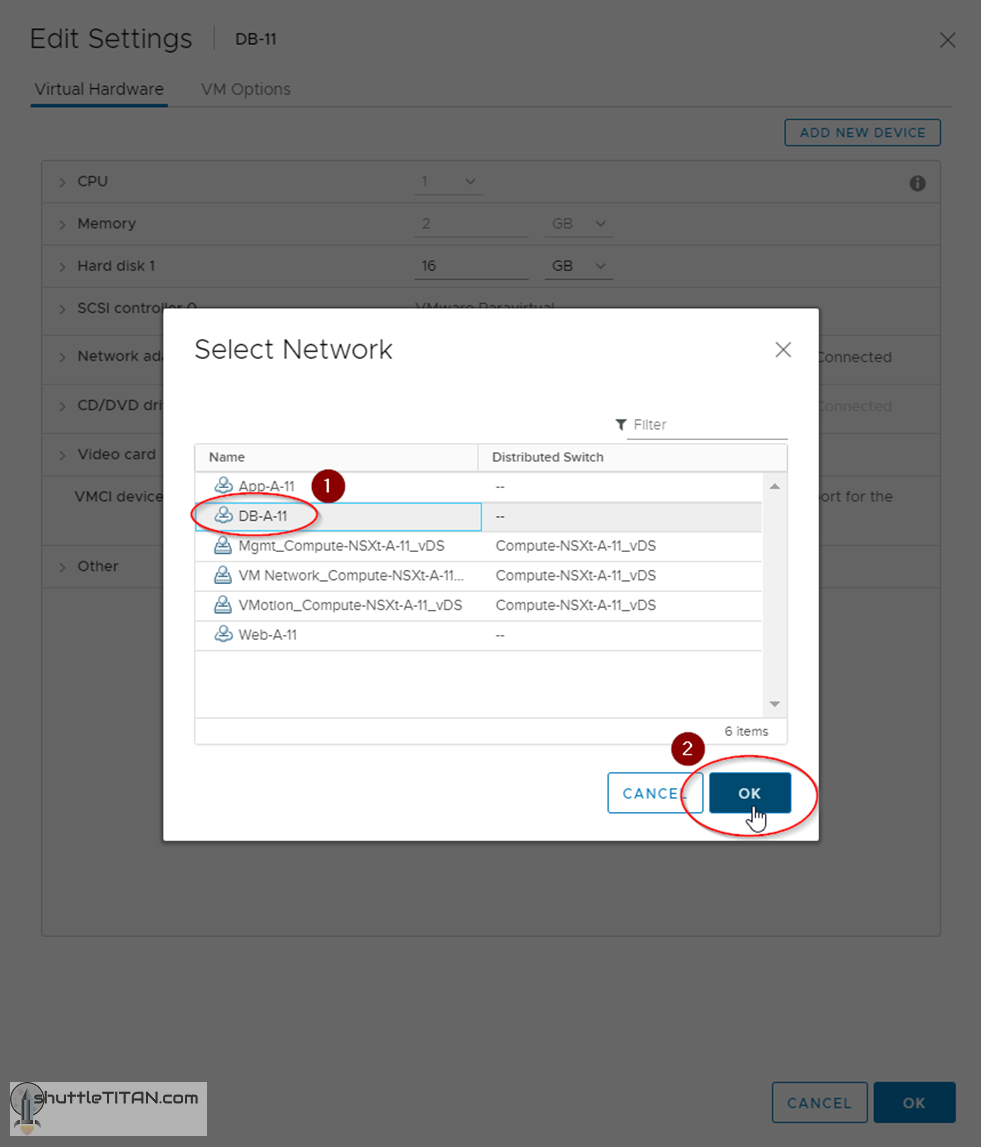Switch to the VM Options tab
The width and height of the screenshot is (981, 1147).
point(246,89)
